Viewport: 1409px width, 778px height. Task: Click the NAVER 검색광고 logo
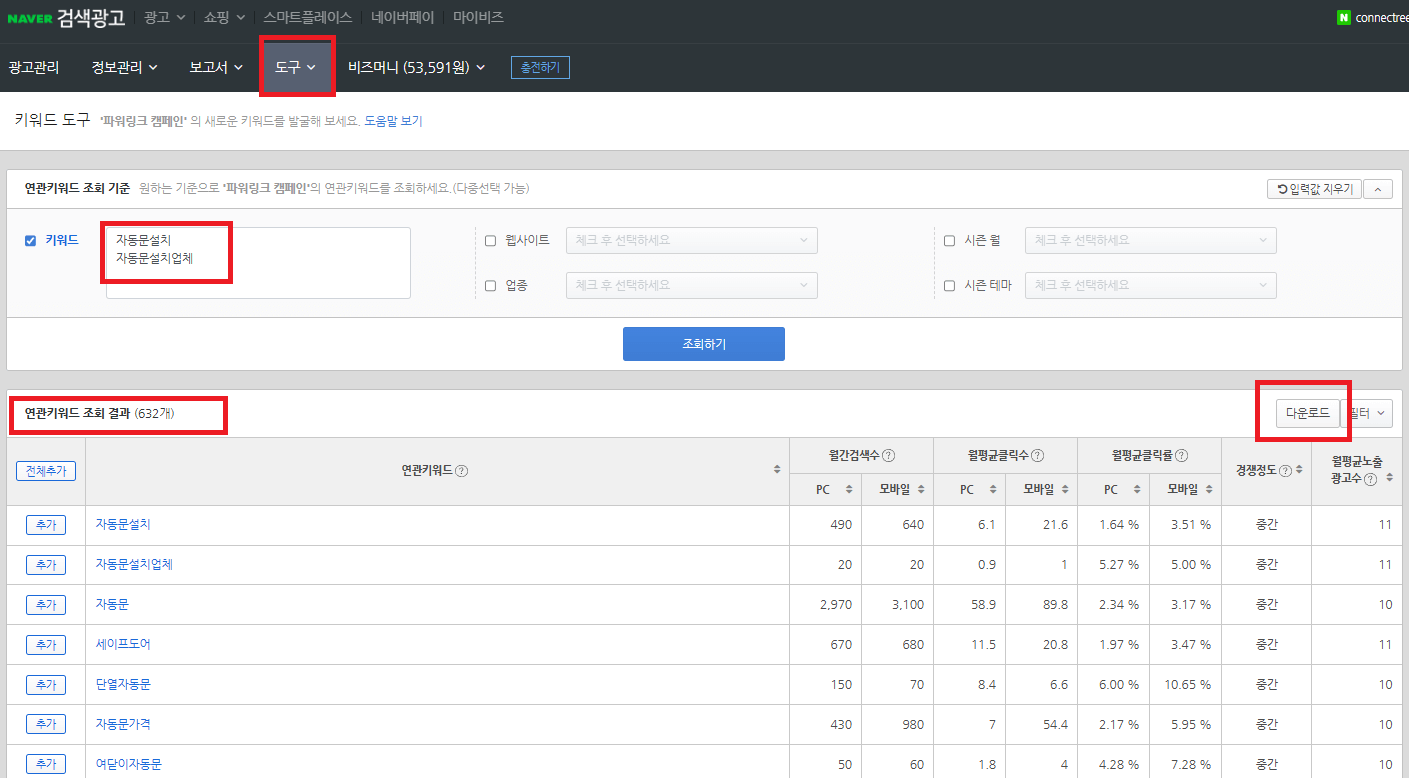(x=66, y=17)
